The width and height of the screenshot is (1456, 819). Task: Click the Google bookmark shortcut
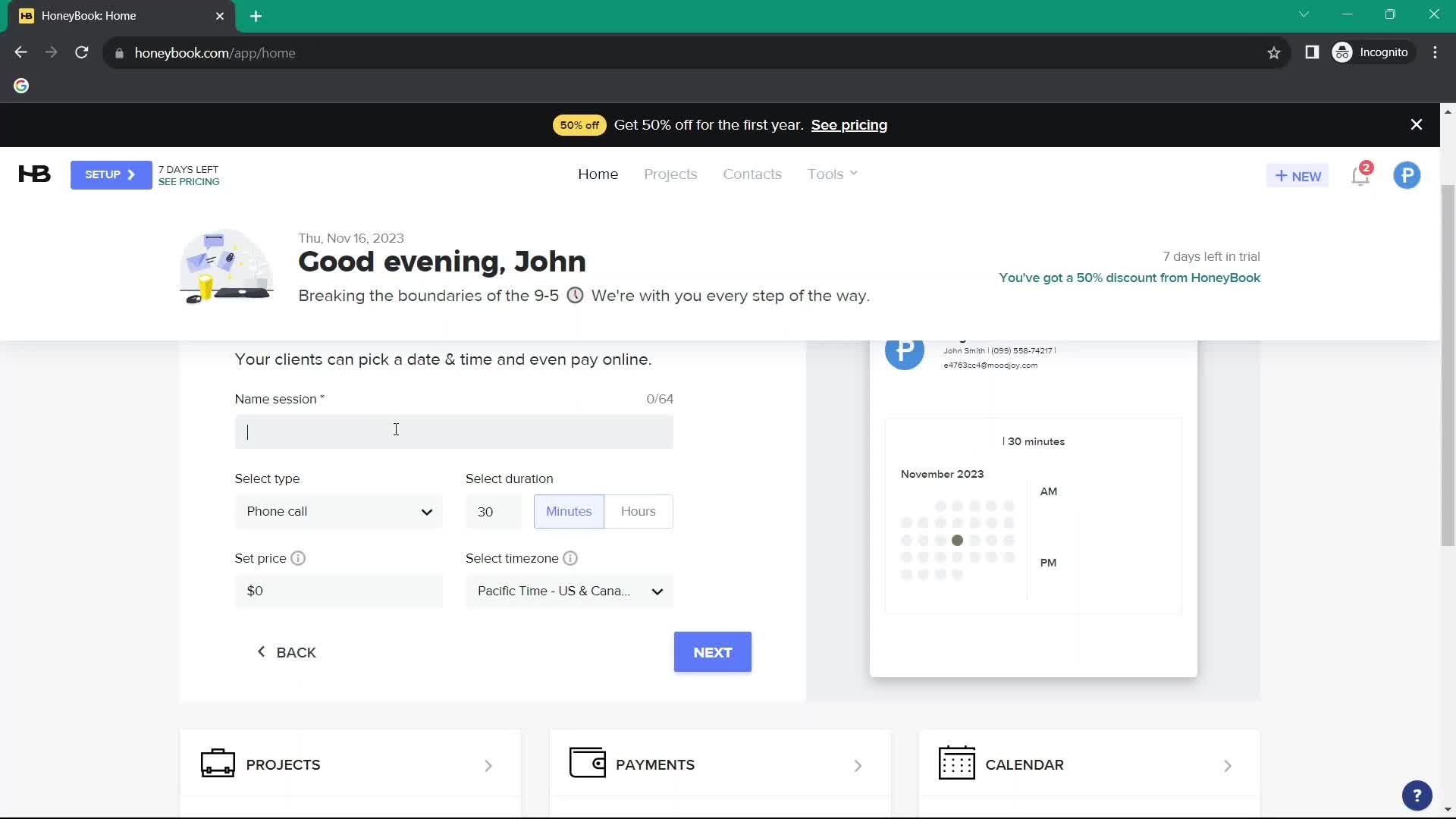coord(21,86)
